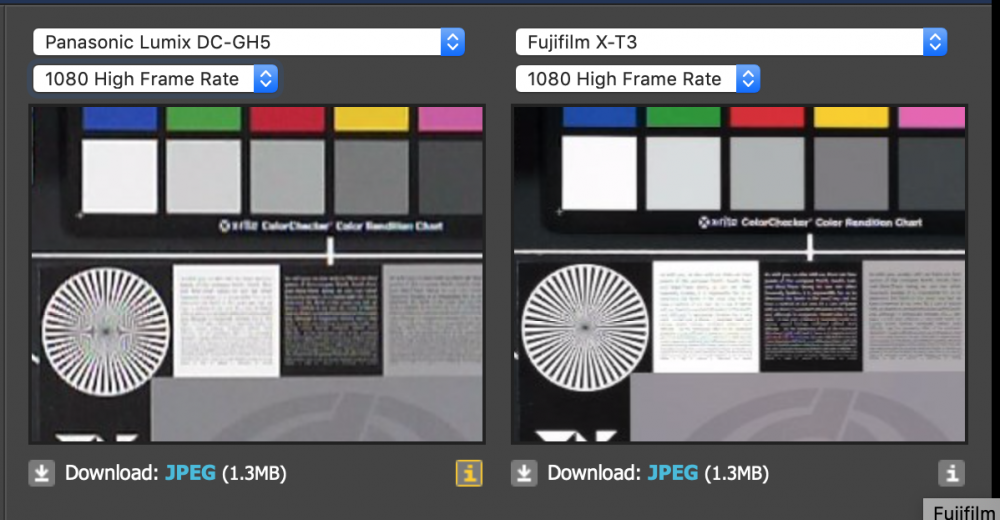Click the JPEG download link for Fujifilm
The height and width of the screenshot is (520, 1000).
[673, 473]
